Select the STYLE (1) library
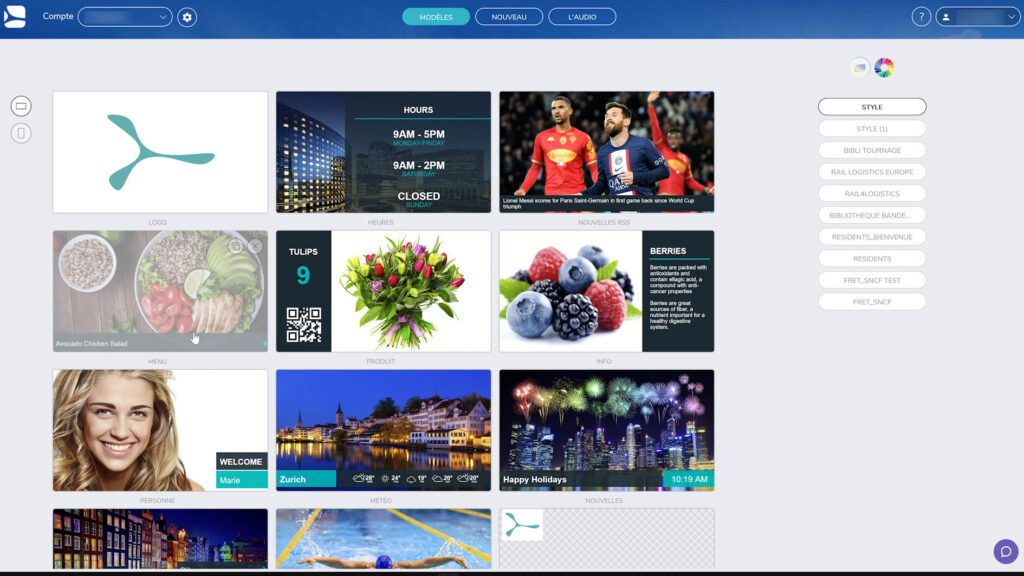Viewport: 1024px width, 576px height. 872,129
